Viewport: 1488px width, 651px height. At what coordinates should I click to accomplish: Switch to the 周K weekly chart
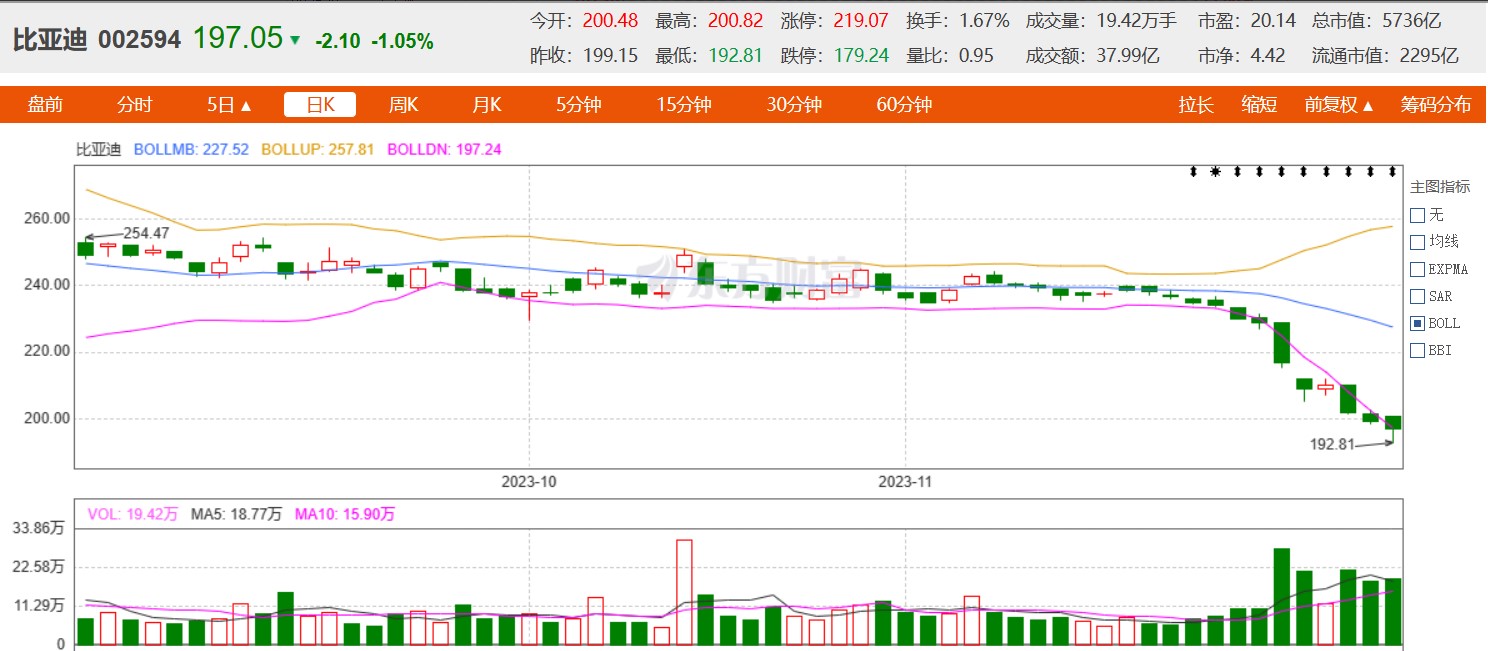[x=403, y=105]
